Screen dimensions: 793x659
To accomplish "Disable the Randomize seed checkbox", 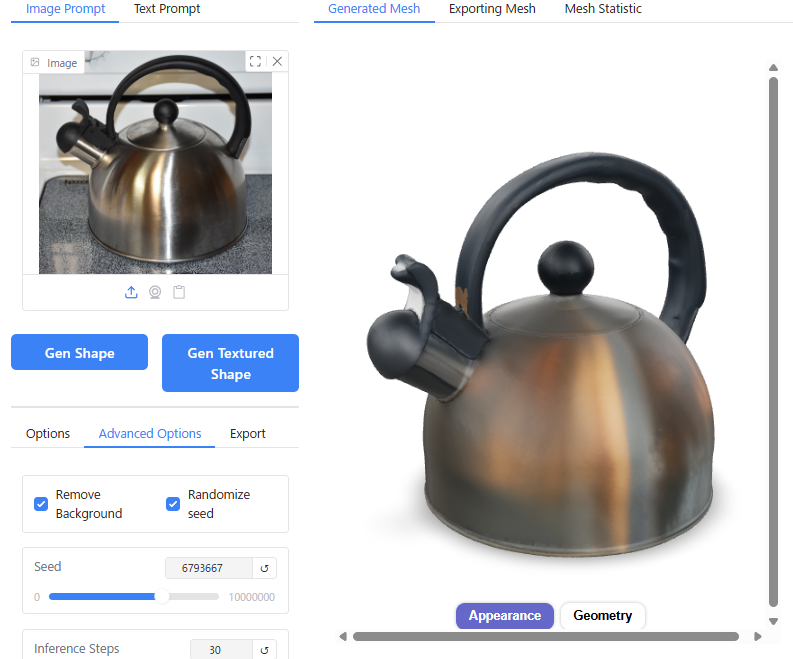I will (x=173, y=504).
